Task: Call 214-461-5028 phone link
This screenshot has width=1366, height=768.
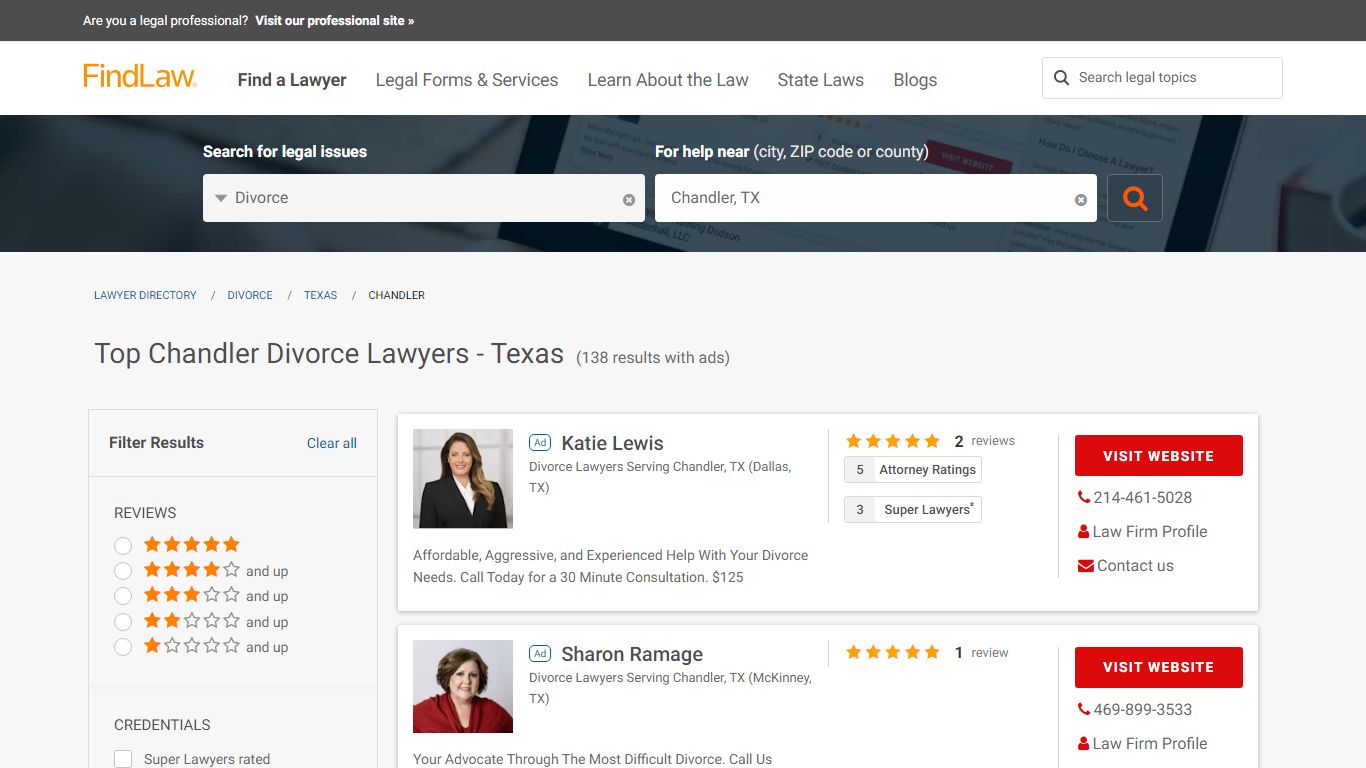Action: [x=1143, y=497]
